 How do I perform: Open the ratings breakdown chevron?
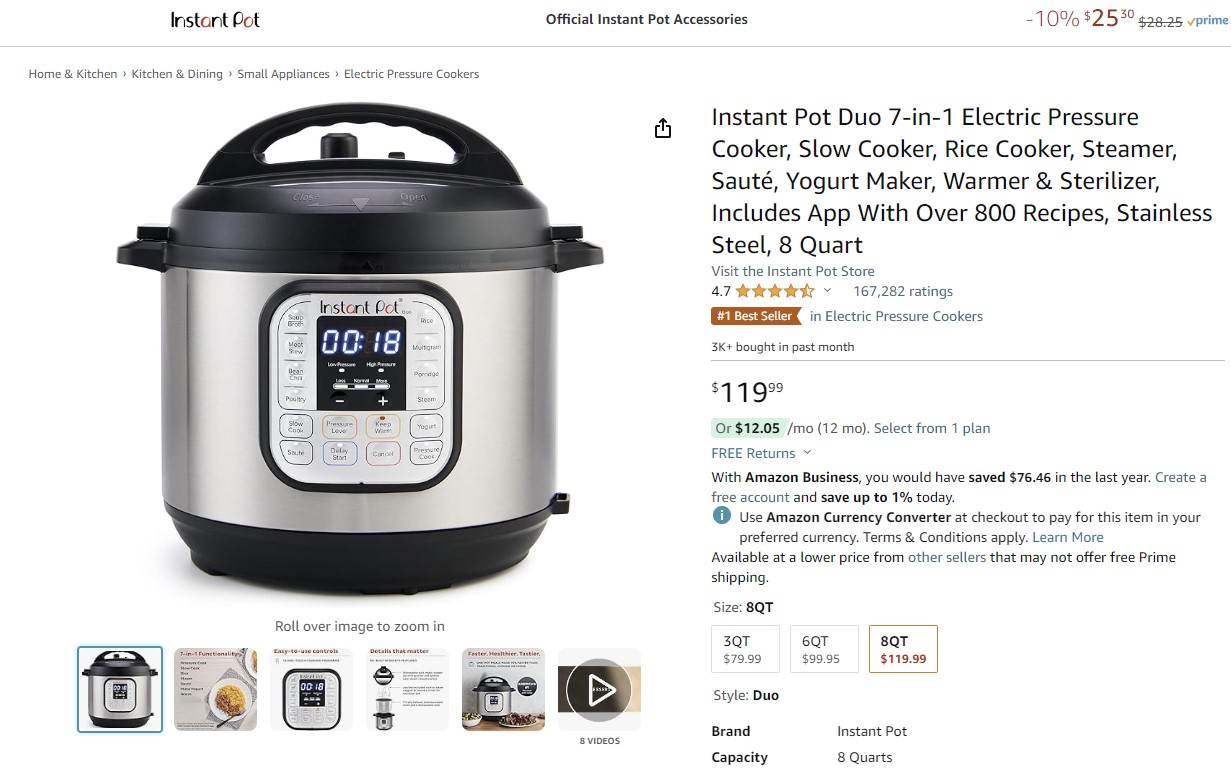(827, 291)
